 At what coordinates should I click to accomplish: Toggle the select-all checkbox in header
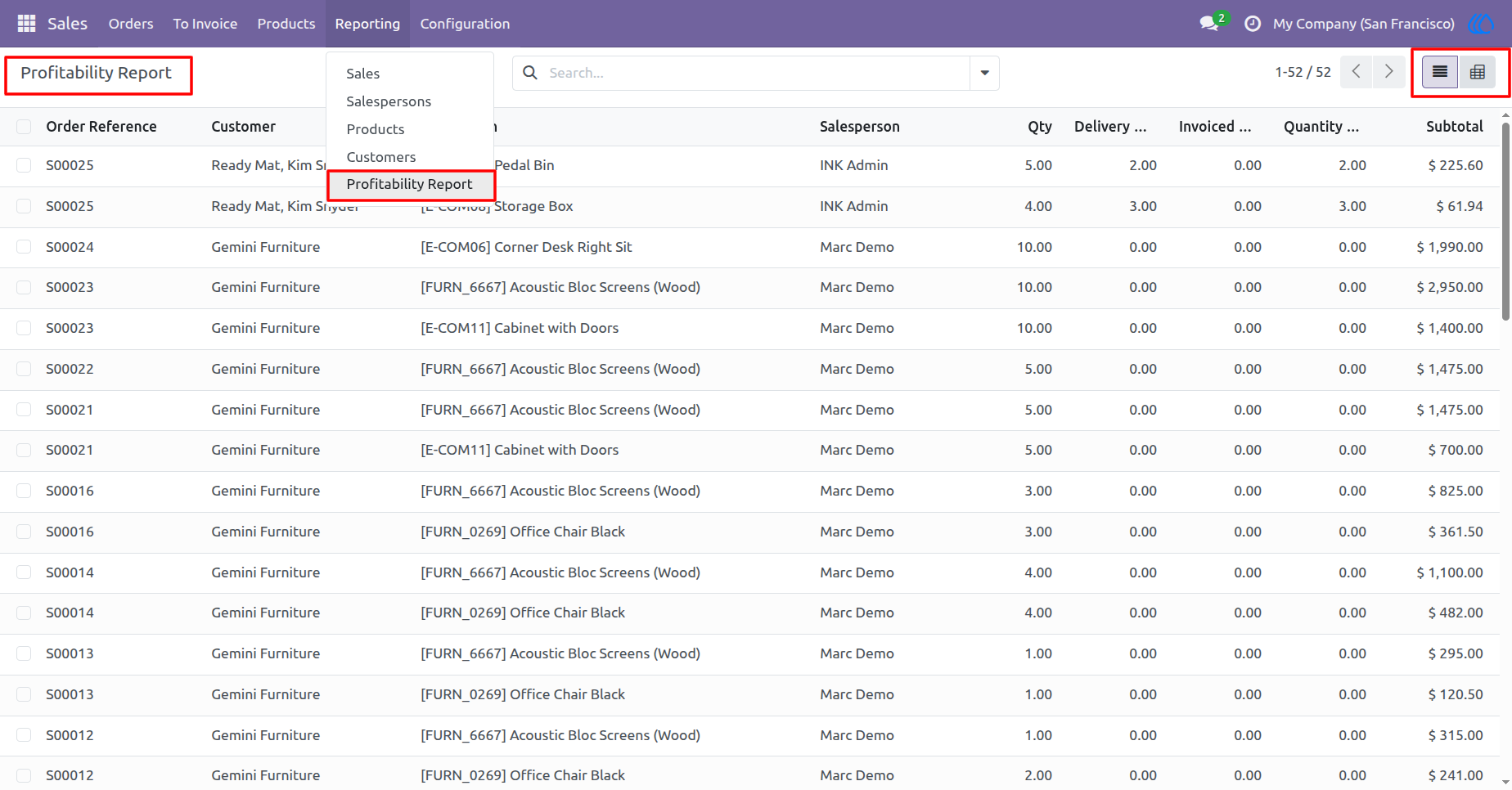pyautogui.click(x=24, y=127)
